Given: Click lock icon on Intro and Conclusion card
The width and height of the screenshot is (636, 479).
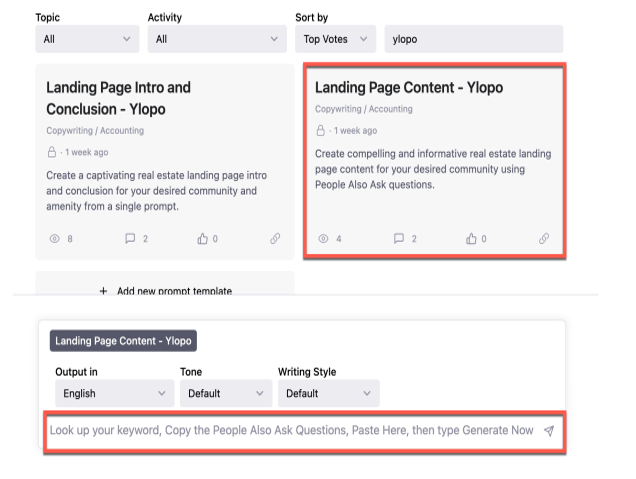Looking at the screenshot, I should [52, 152].
